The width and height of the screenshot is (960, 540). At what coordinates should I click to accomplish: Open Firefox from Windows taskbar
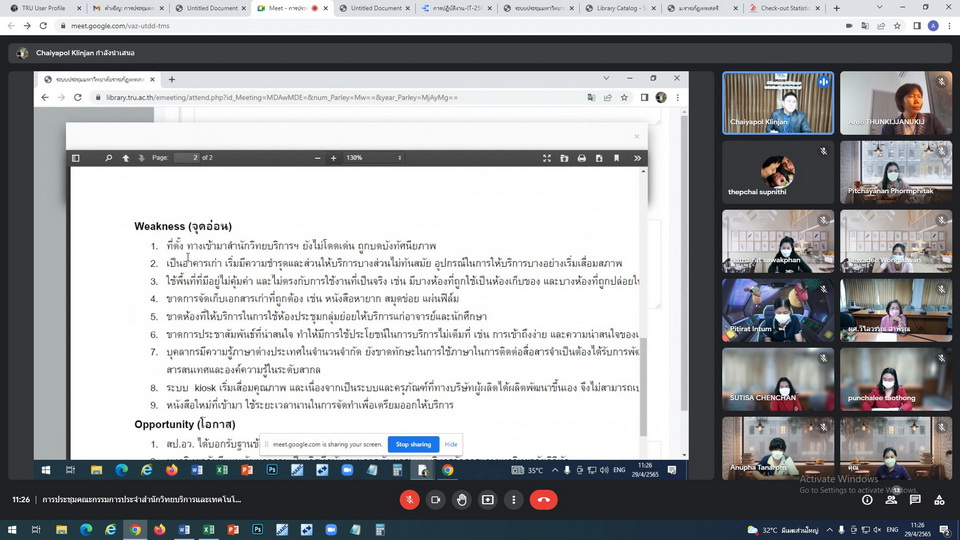(x=160, y=530)
